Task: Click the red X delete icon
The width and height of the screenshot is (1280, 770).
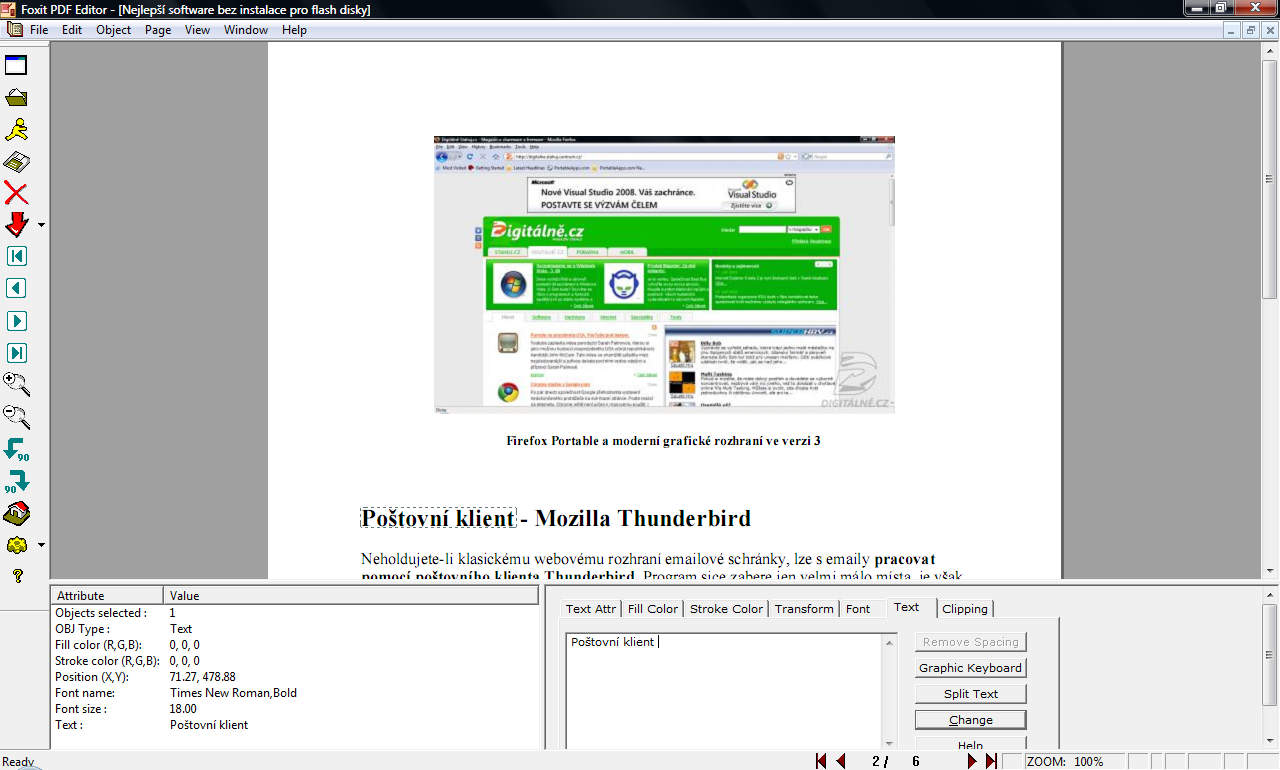Action: coord(16,194)
